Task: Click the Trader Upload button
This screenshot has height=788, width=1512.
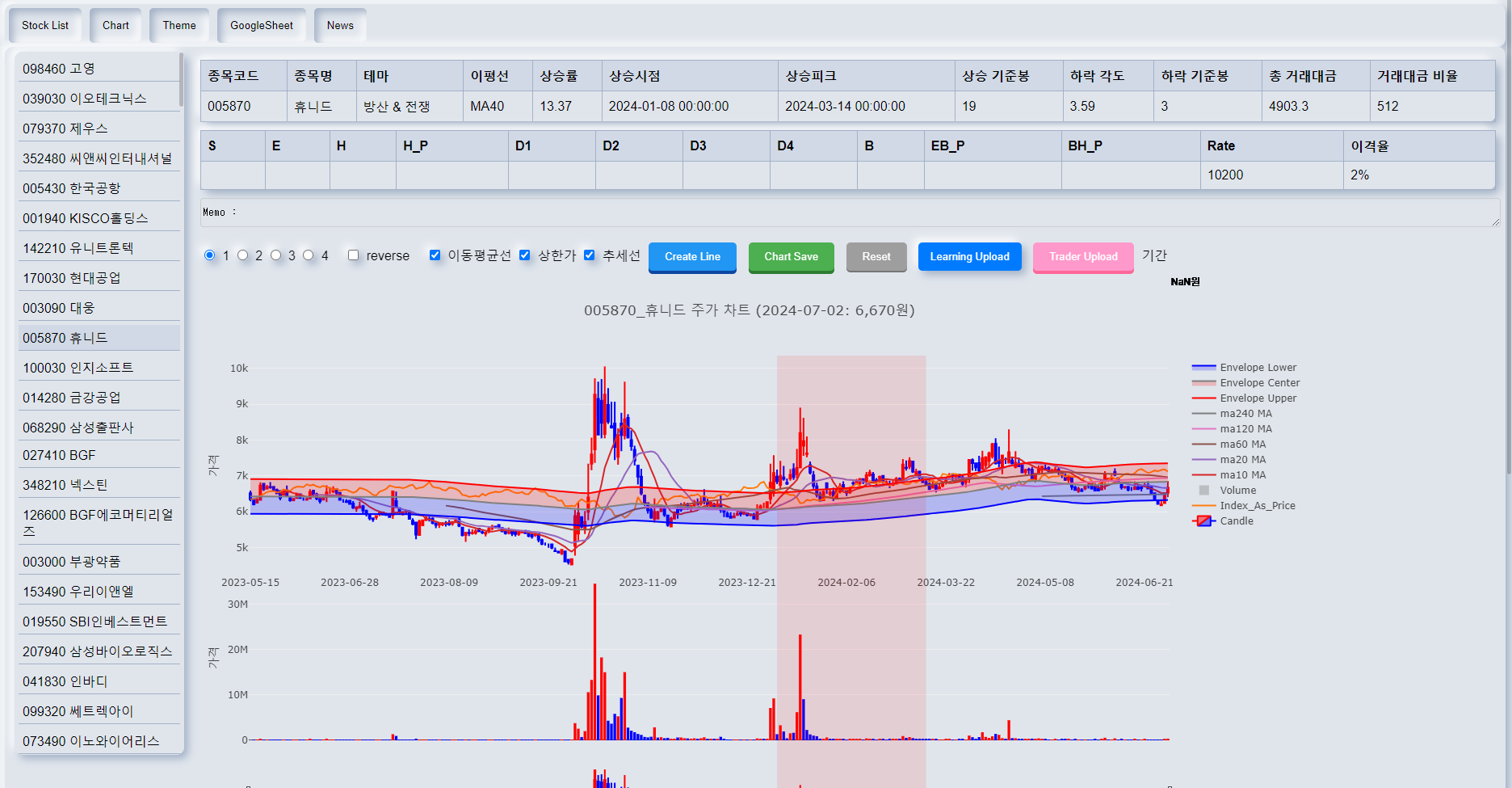Action: click(x=1082, y=256)
